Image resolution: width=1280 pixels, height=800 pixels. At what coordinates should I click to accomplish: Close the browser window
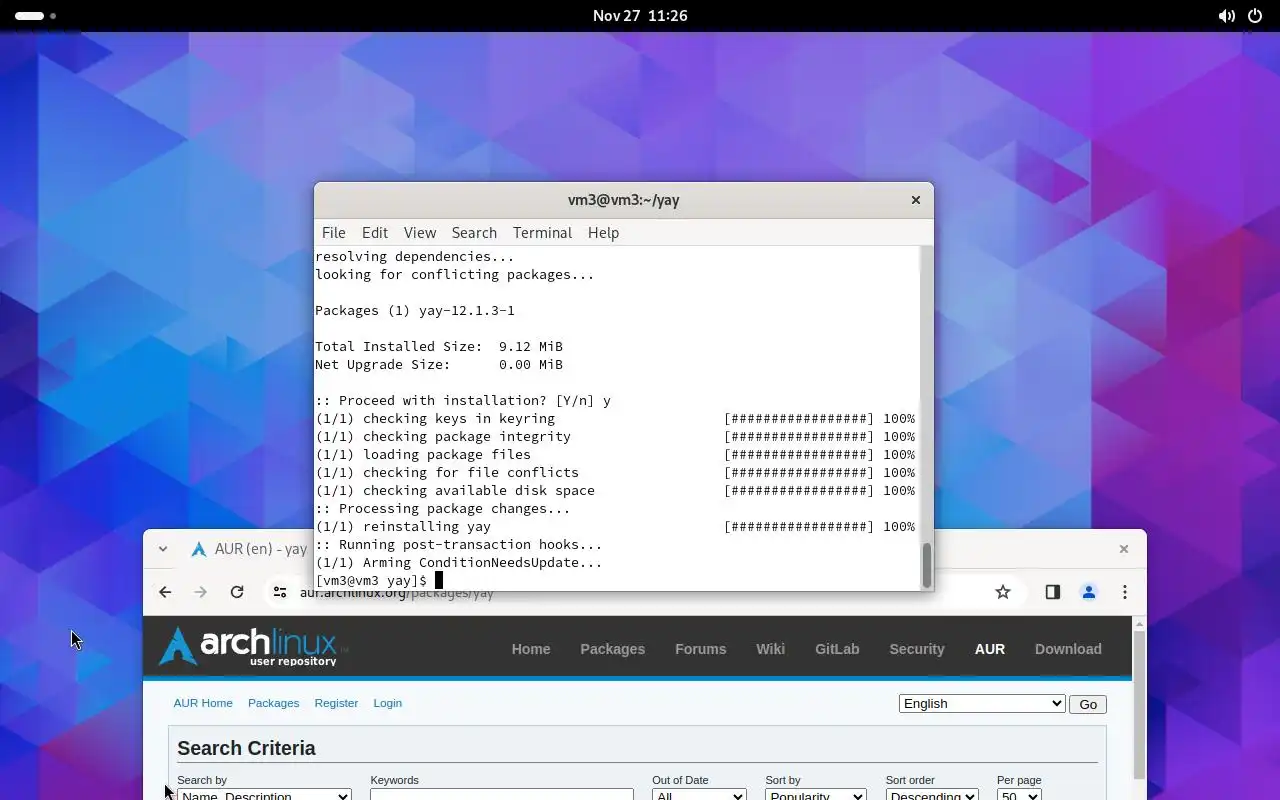pyautogui.click(x=1124, y=549)
